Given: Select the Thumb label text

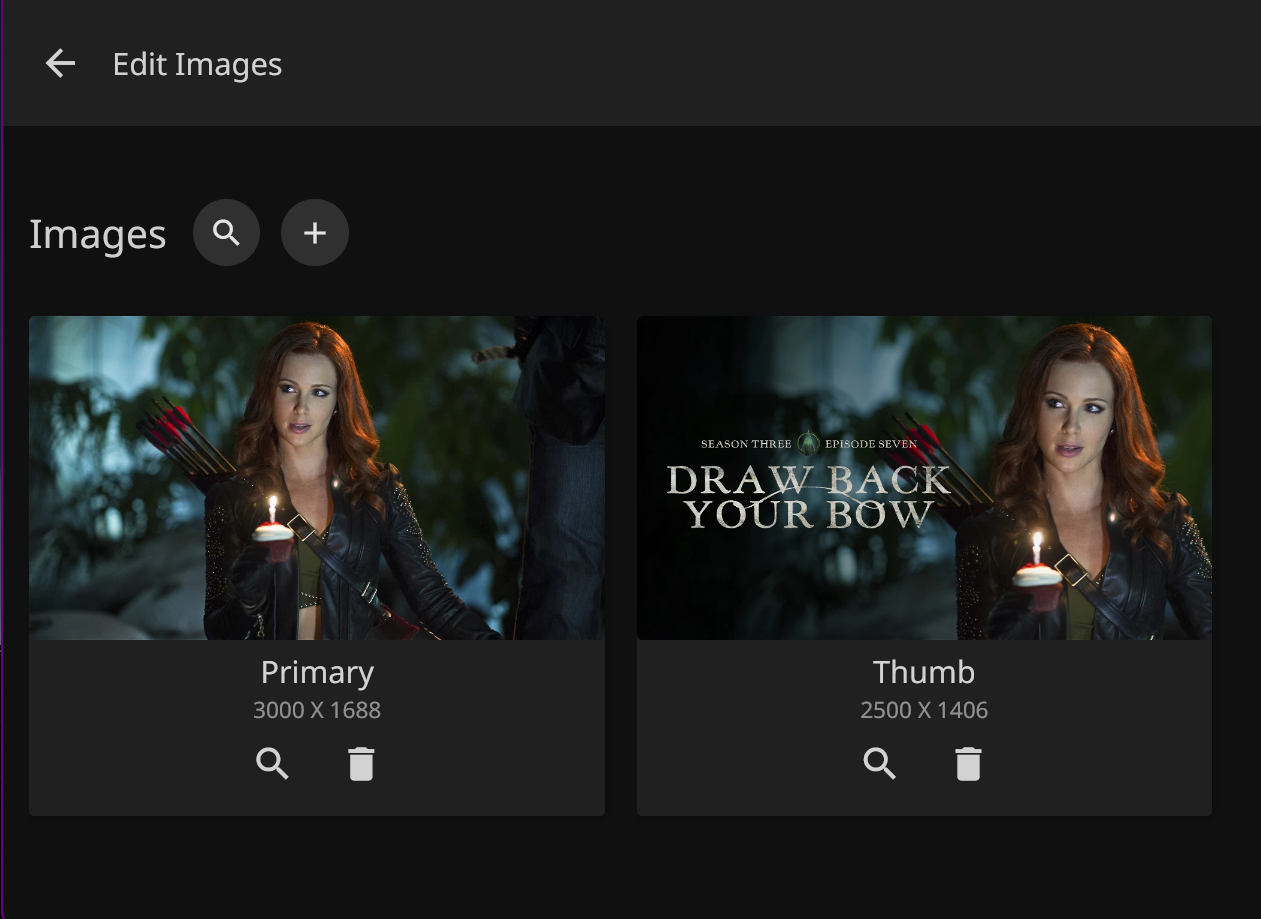Looking at the screenshot, I should [924, 672].
